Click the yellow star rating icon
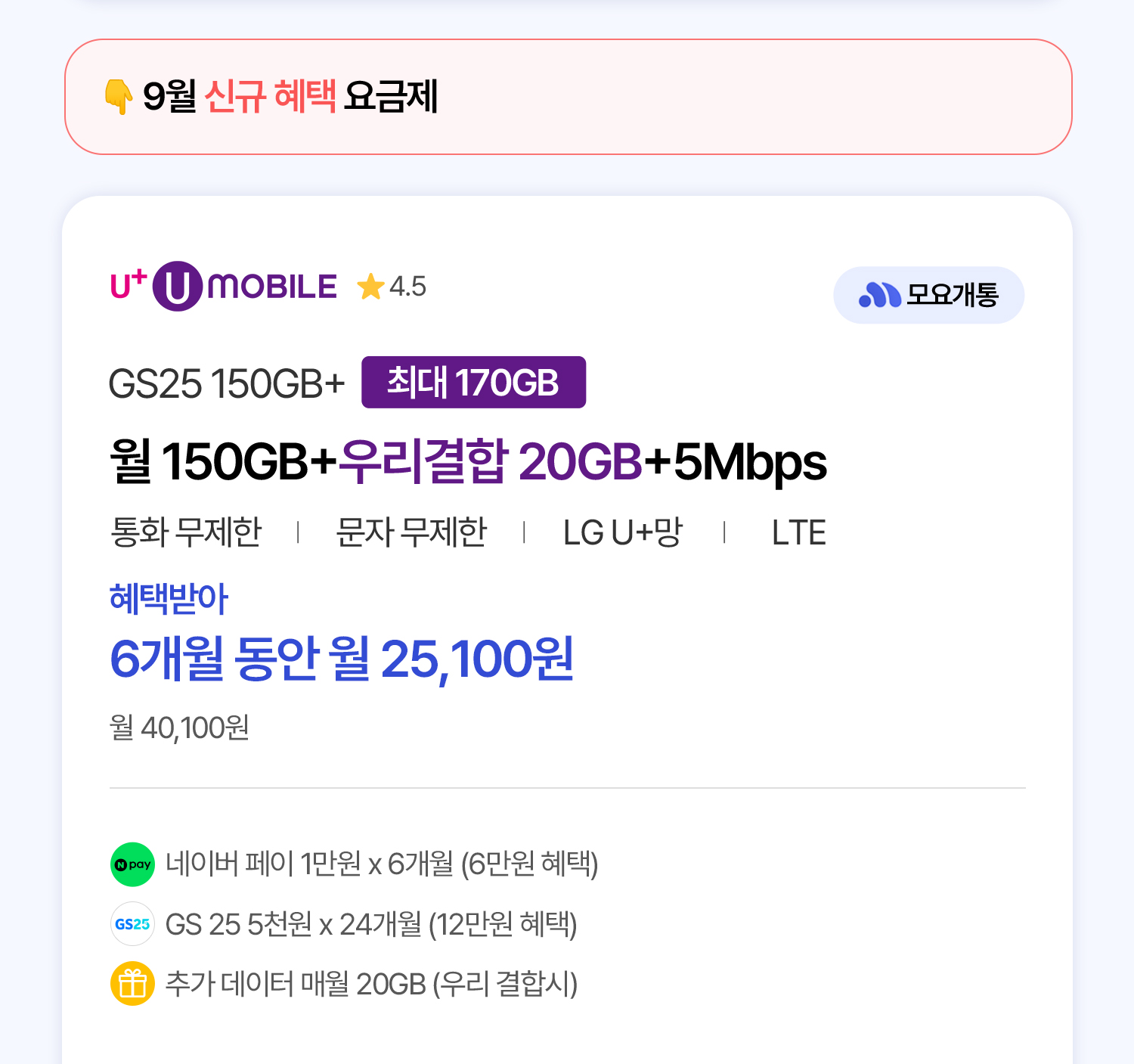 tap(370, 287)
